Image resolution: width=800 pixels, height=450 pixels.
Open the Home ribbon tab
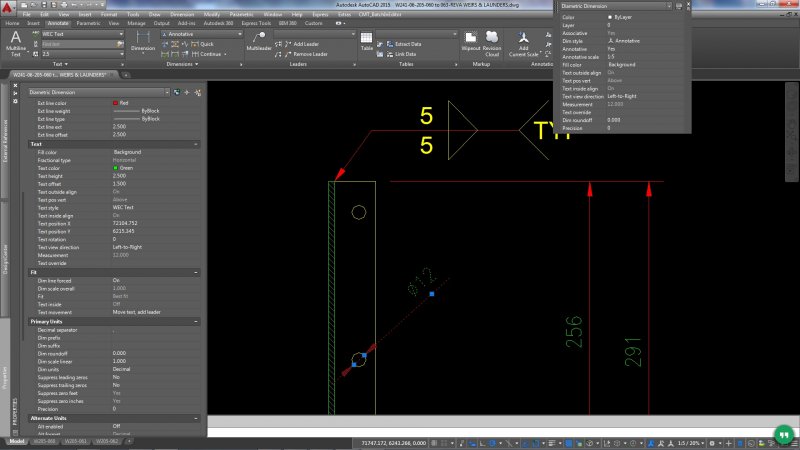12,23
